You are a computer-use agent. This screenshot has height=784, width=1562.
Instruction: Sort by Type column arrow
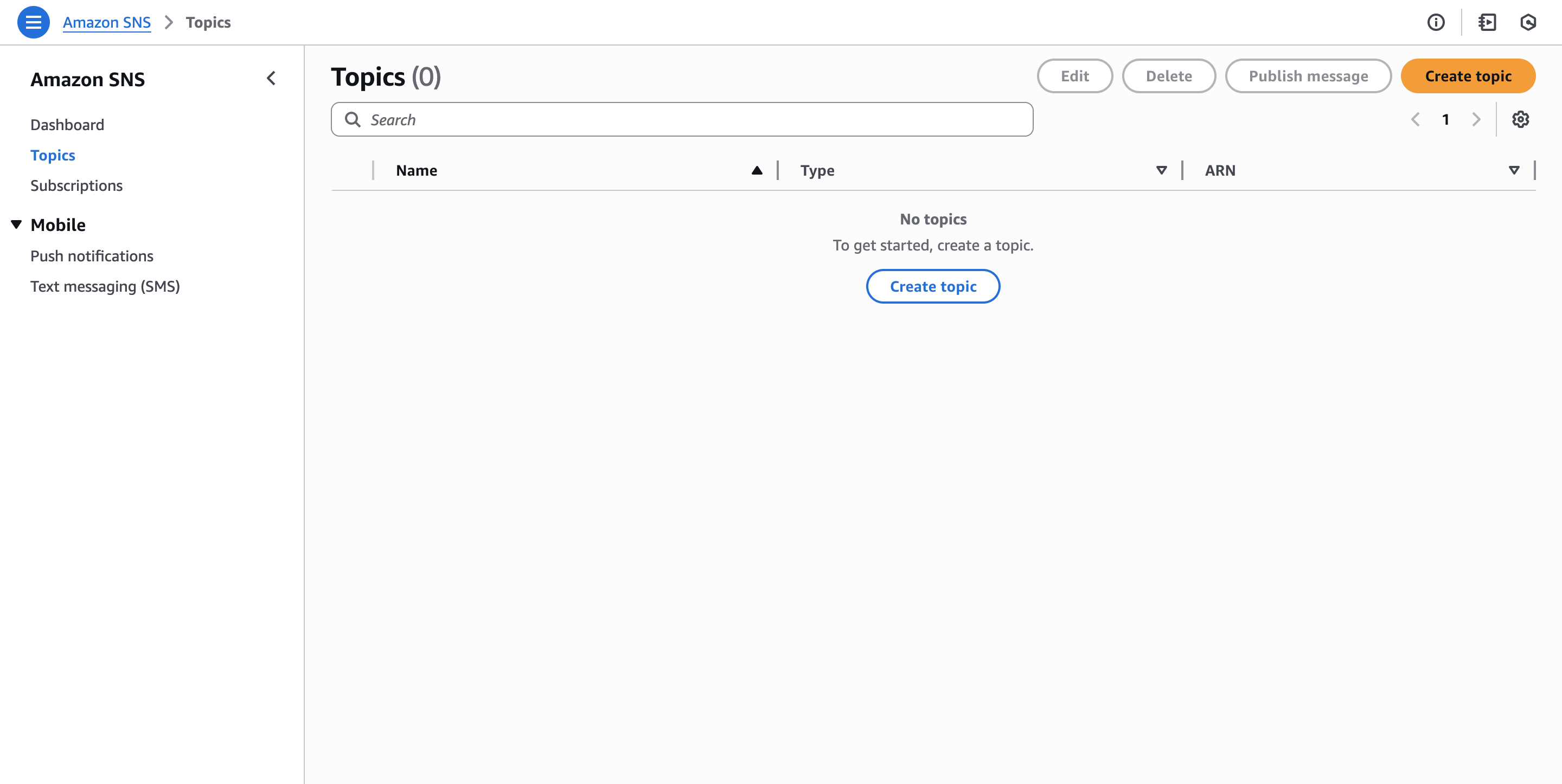(1161, 170)
